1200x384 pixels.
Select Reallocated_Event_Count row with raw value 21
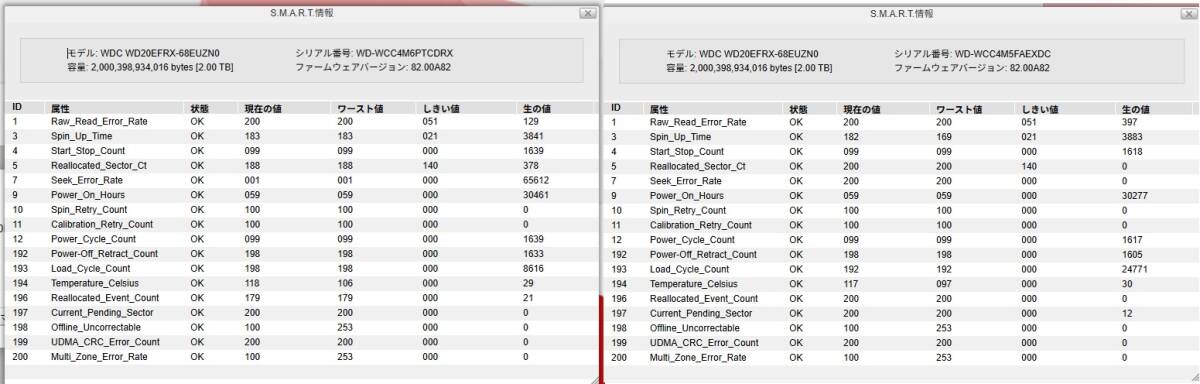pos(300,298)
